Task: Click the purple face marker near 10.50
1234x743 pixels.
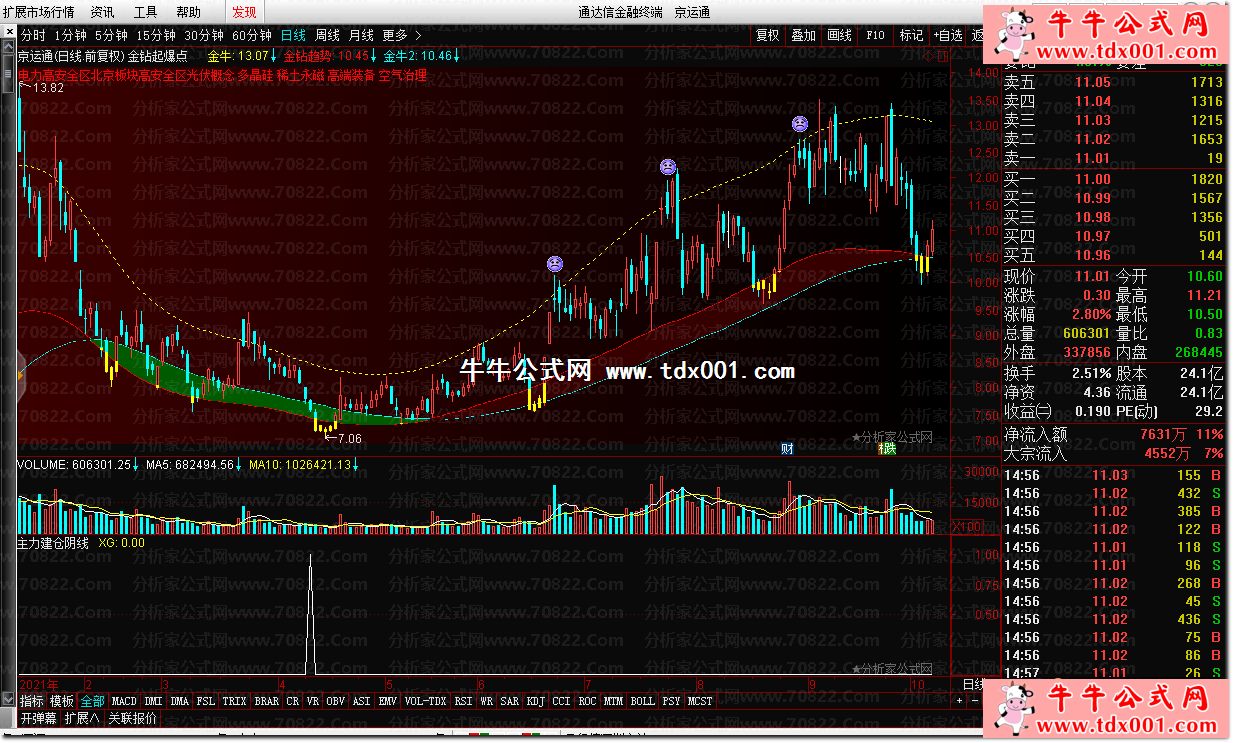Action: [554, 264]
